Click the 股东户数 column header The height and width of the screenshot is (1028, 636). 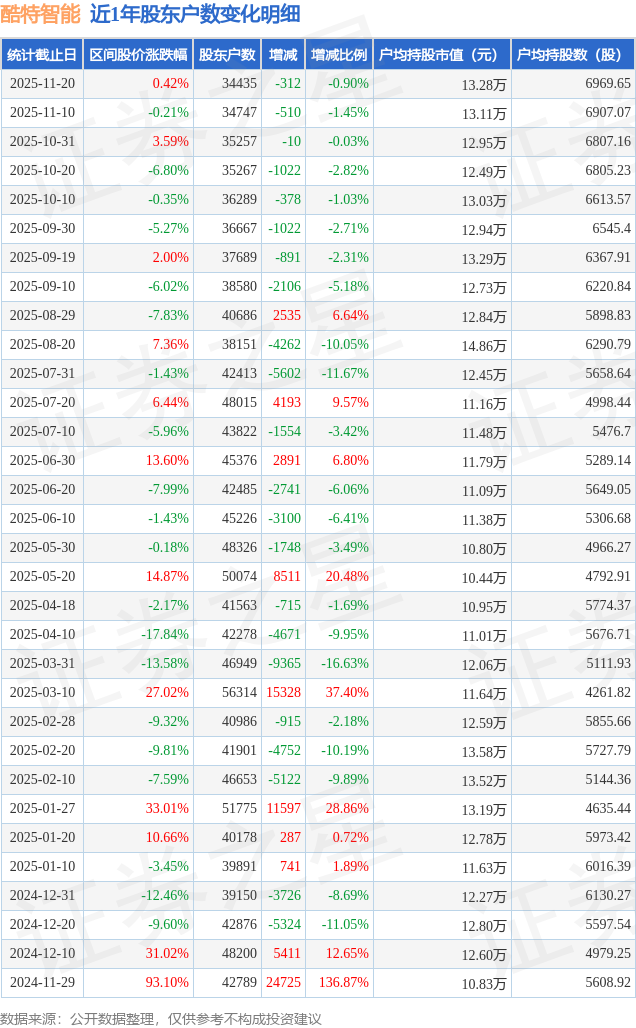tap(227, 55)
